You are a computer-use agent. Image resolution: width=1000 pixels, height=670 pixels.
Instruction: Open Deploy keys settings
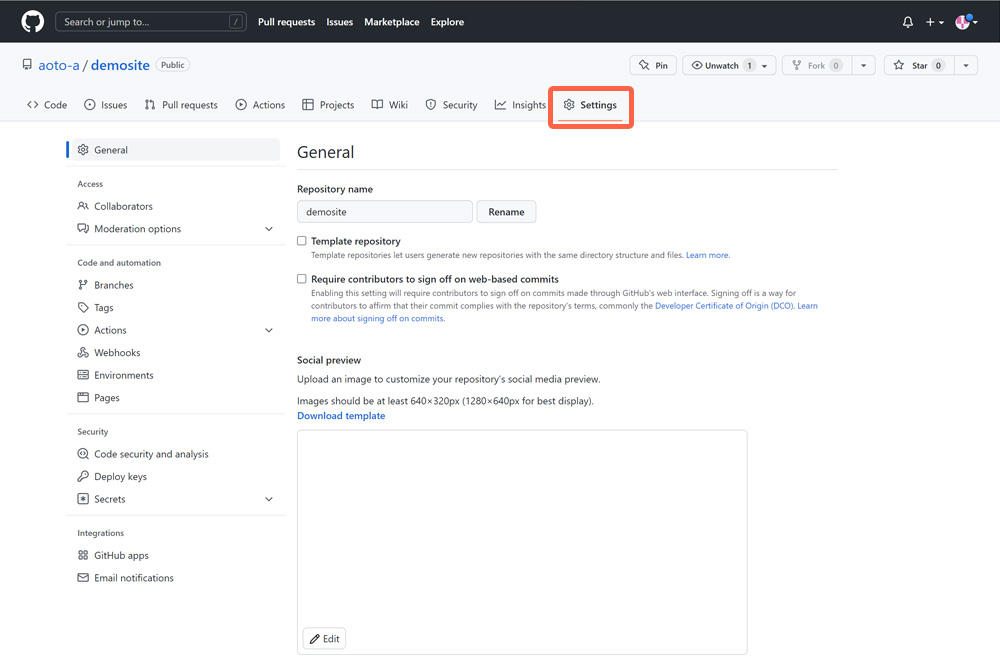(x=112, y=476)
